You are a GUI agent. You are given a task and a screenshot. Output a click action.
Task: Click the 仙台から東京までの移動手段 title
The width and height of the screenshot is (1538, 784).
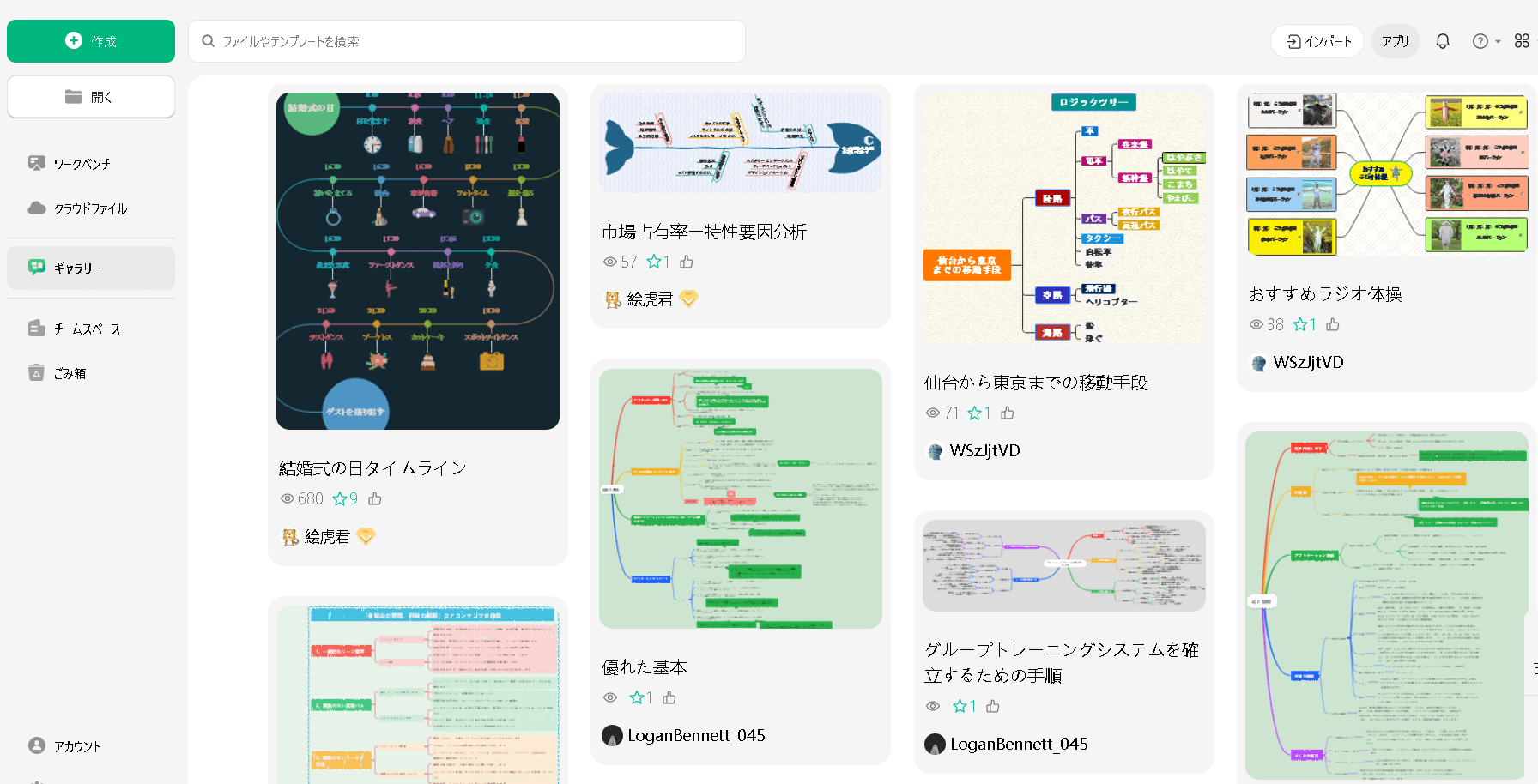pos(1036,383)
